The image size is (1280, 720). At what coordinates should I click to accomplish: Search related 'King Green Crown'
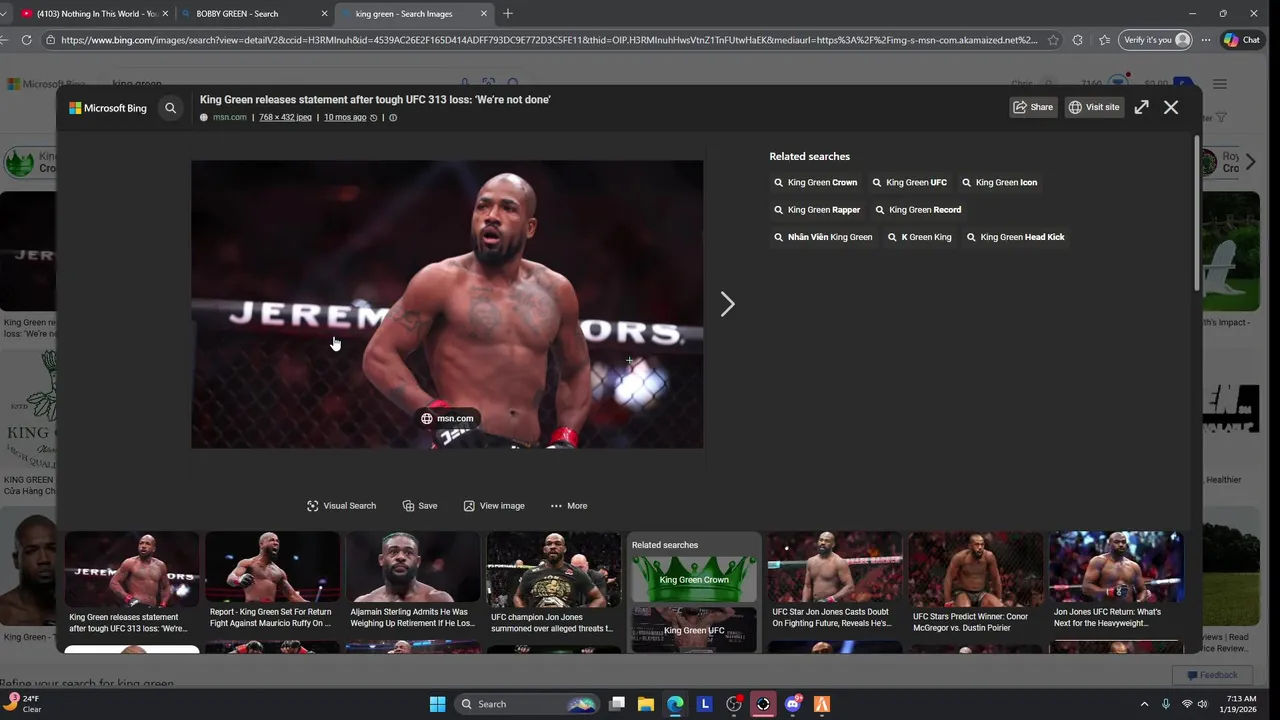815,182
